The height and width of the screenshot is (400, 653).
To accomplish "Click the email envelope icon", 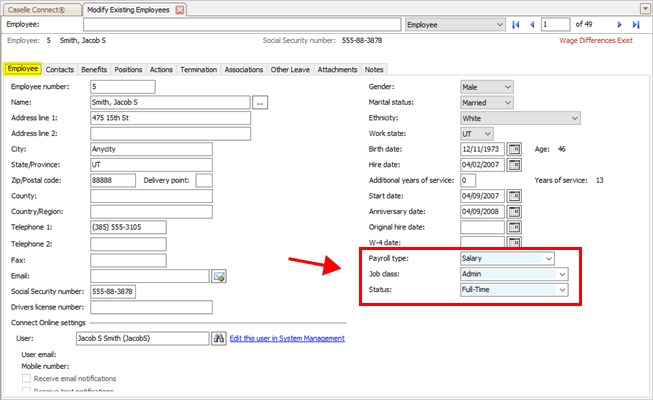I will coord(218,276).
